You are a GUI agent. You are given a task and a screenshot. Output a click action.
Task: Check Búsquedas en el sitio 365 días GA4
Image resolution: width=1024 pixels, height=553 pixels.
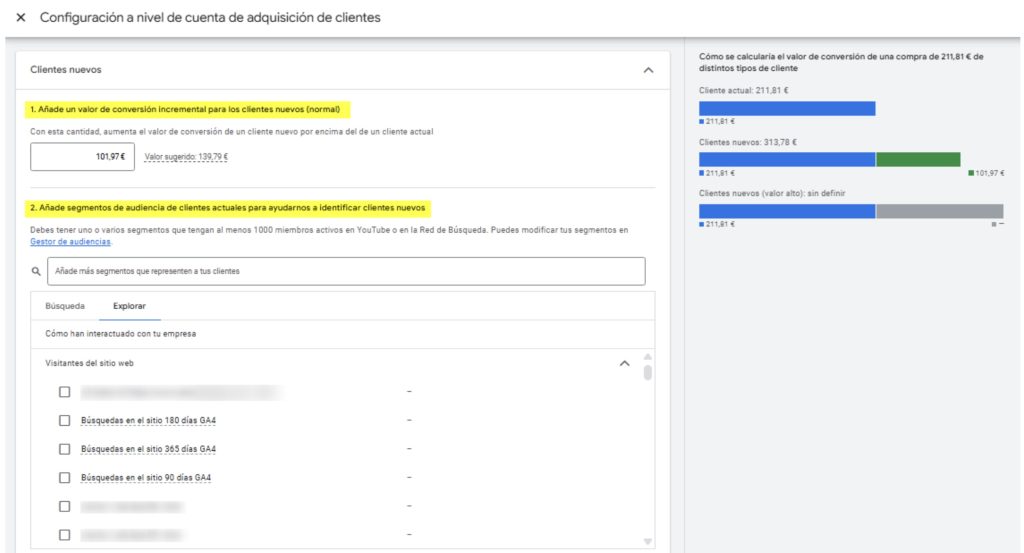click(x=65, y=449)
